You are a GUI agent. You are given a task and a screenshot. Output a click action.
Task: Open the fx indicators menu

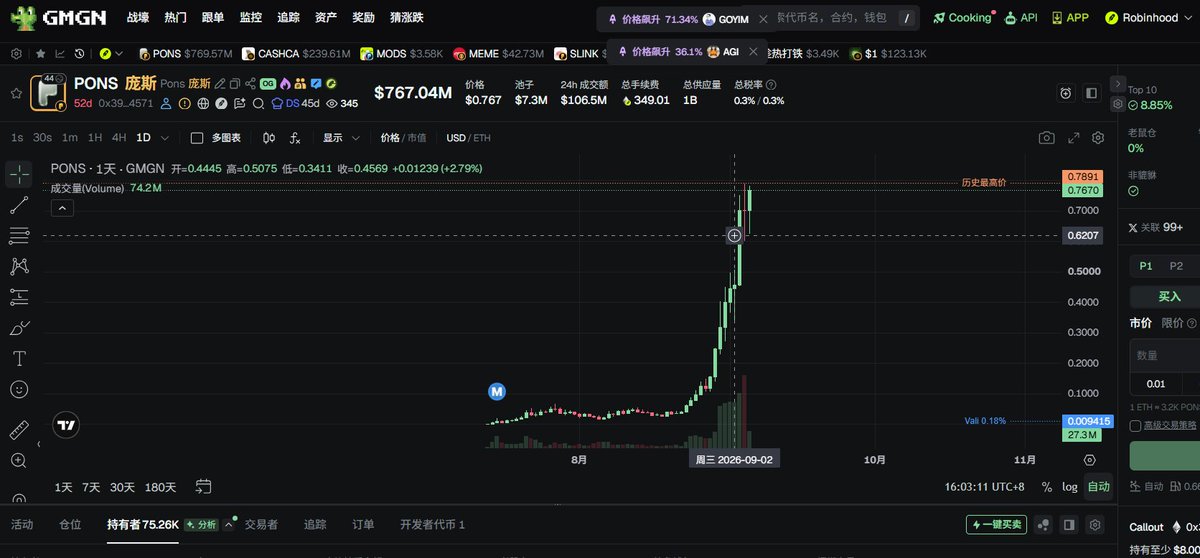[295, 138]
